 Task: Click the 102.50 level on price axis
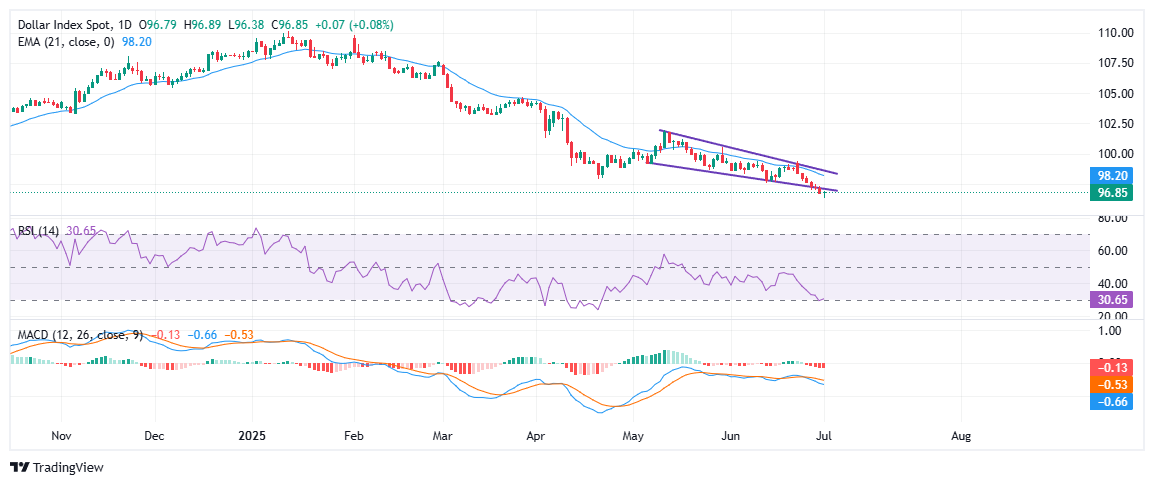1115,123
